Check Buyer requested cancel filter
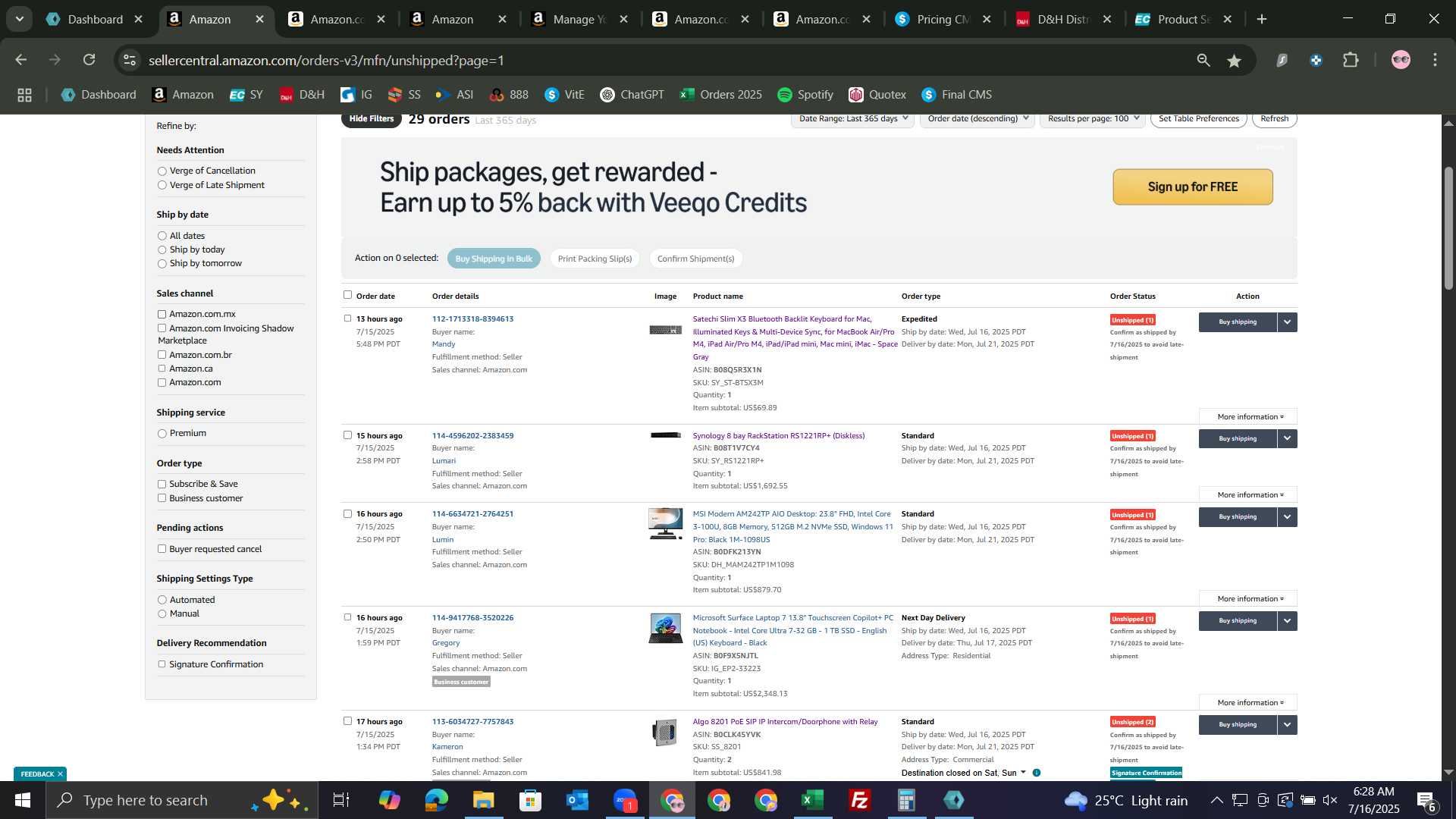 pos(162,549)
